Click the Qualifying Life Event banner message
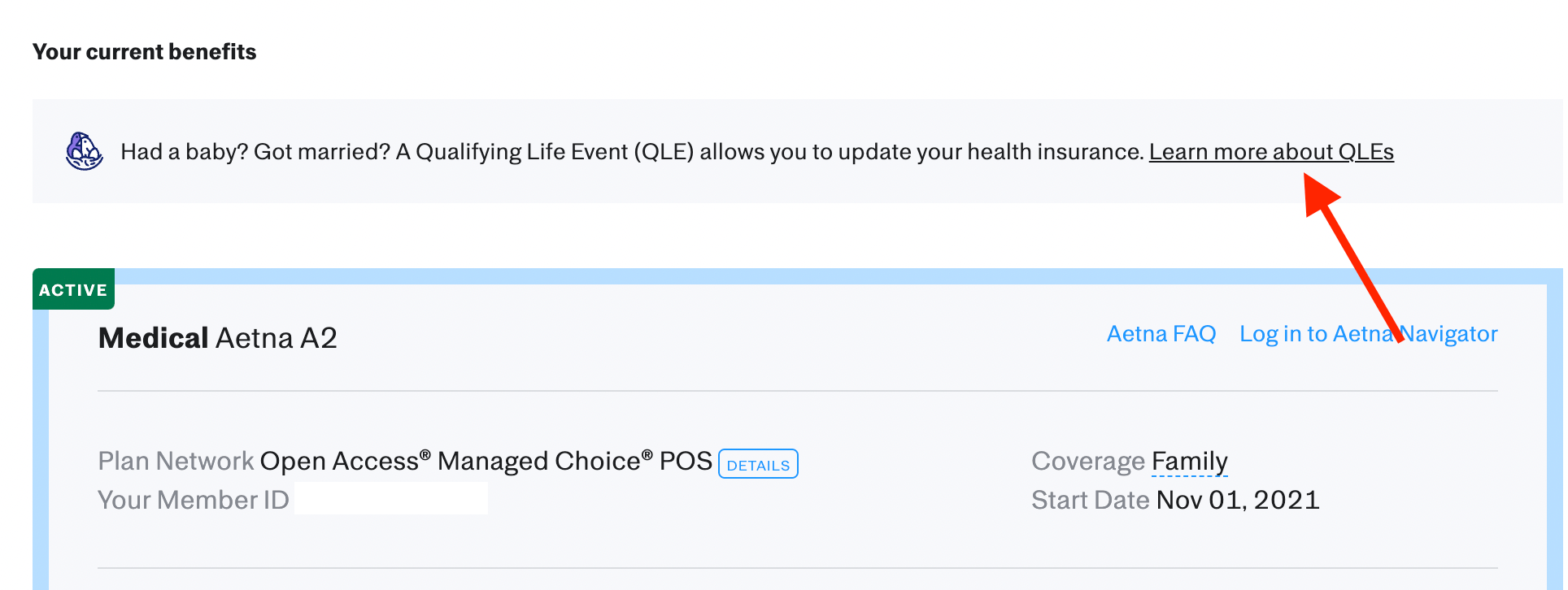Image resolution: width=1568 pixels, height=590 pixels. [632, 152]
